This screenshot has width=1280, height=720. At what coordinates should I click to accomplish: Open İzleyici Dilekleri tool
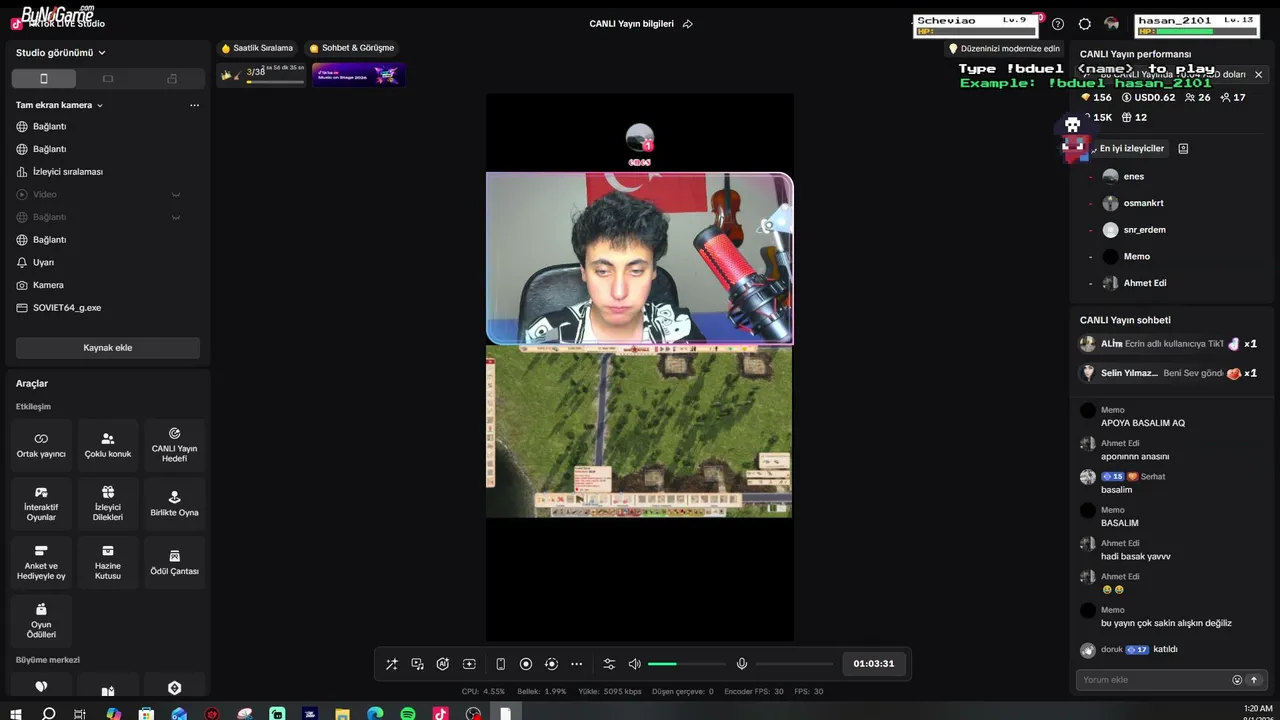(108, 504)
